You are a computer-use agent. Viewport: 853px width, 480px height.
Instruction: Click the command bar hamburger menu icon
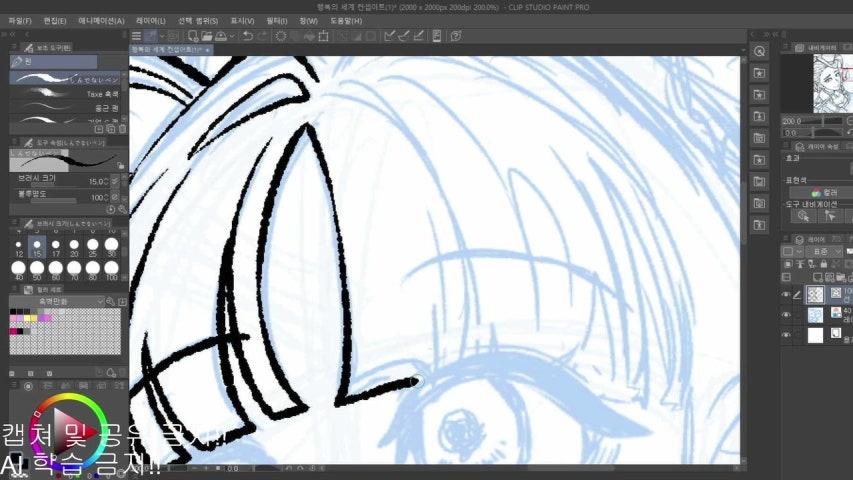(x=137, y=36)
